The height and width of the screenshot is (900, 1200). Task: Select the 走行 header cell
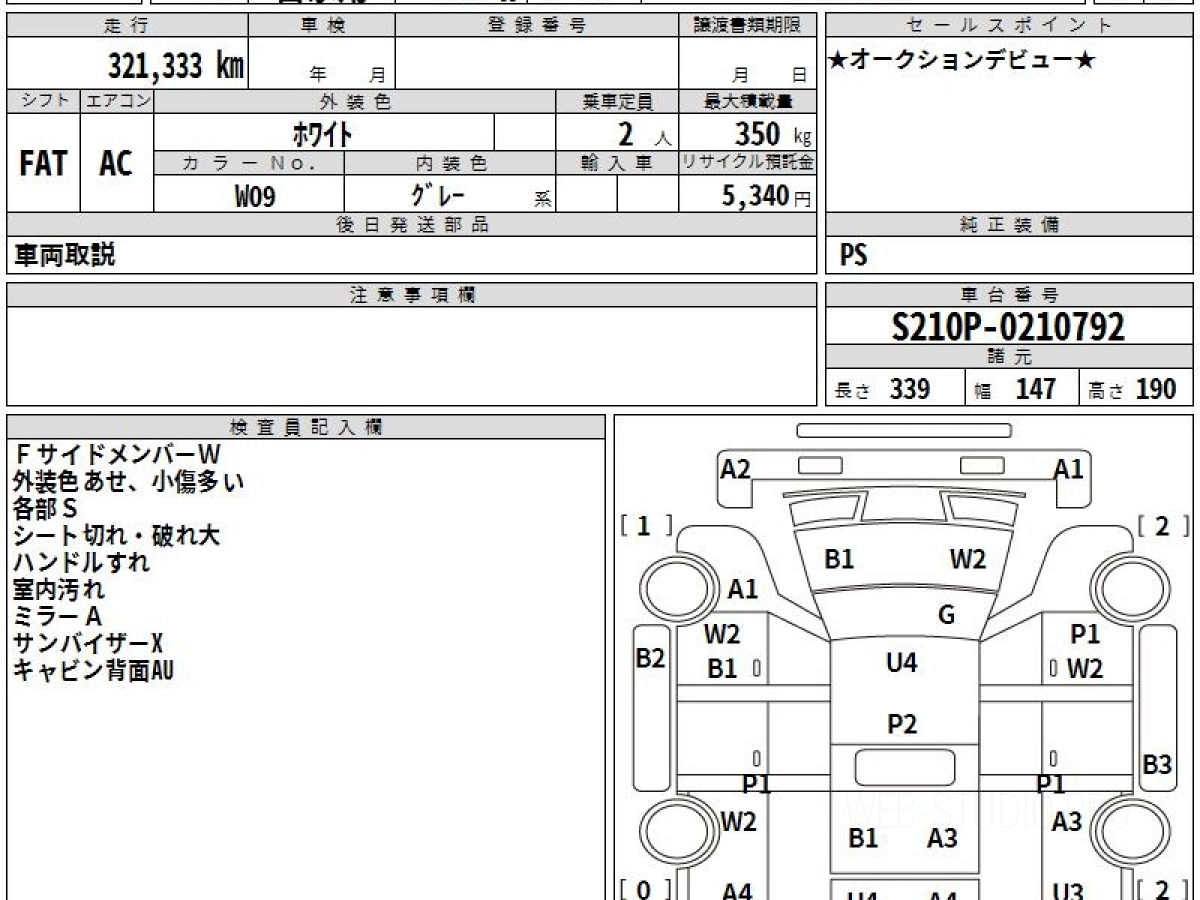click(x=127, y=26)
